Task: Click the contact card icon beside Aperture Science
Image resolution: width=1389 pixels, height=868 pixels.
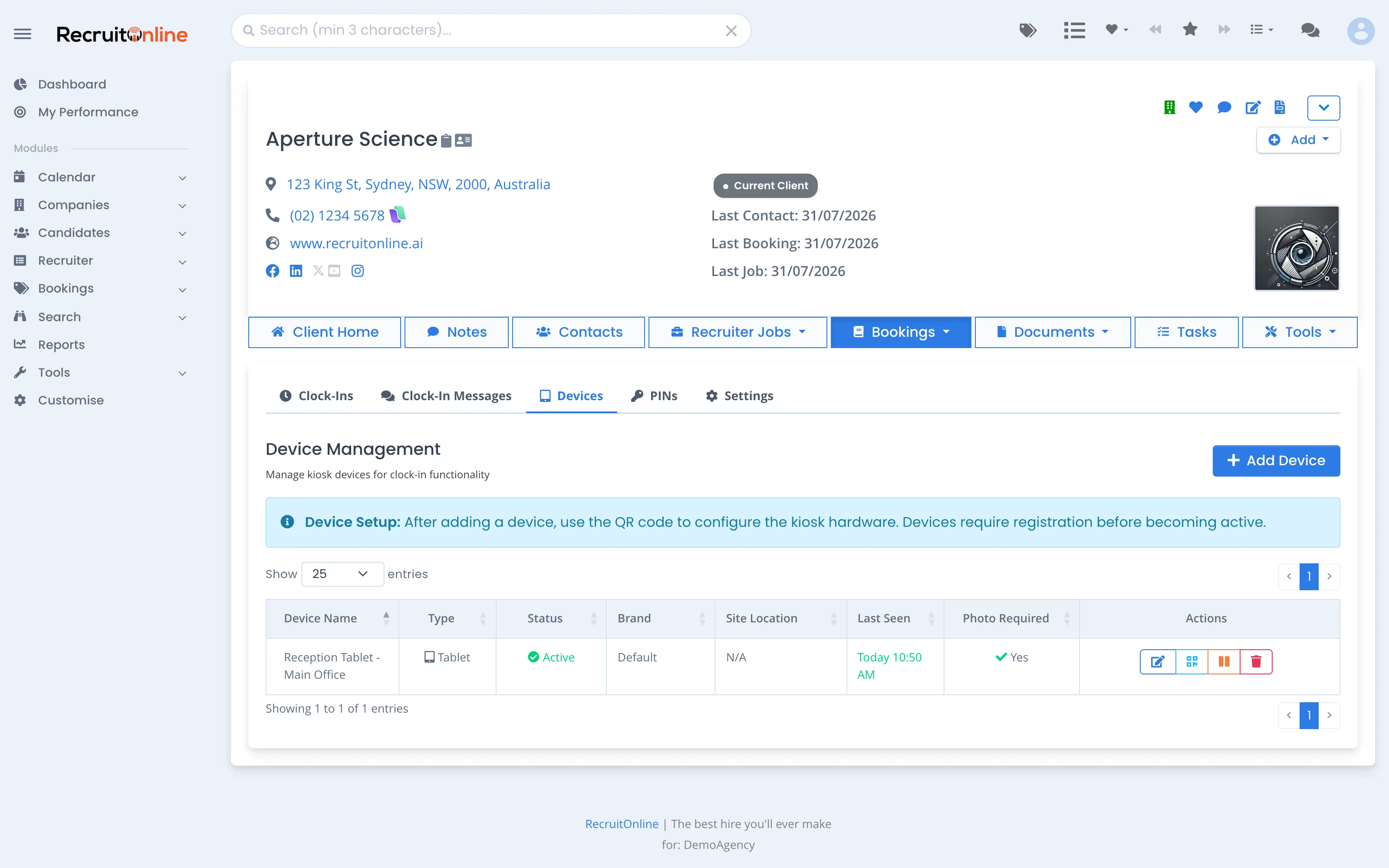Action: pyautogui.click(x=463, y=140)
